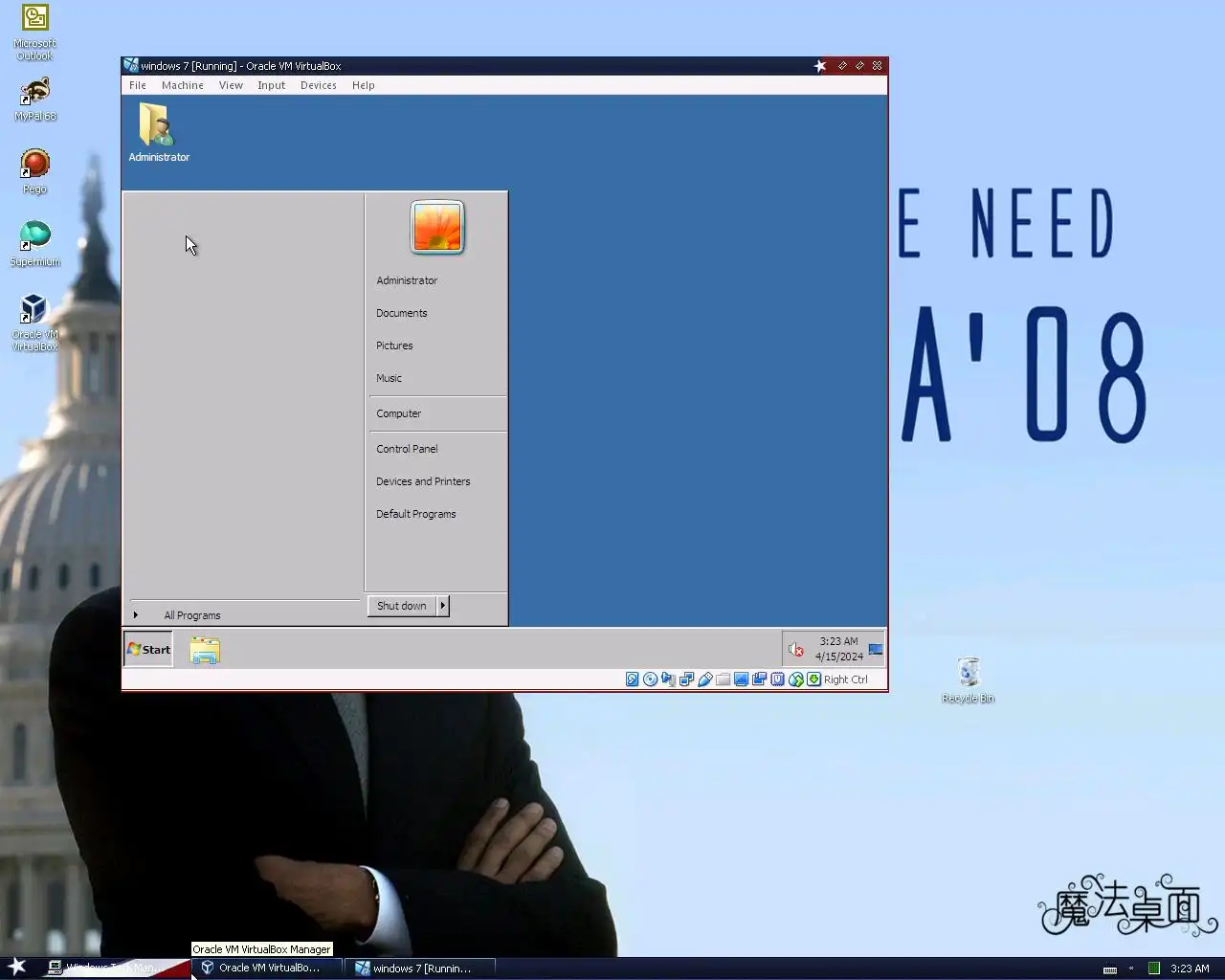Click the Shut down button
Image resolution: width=1225 pixels, height=980 pixels.
click(x=402, y=606)
